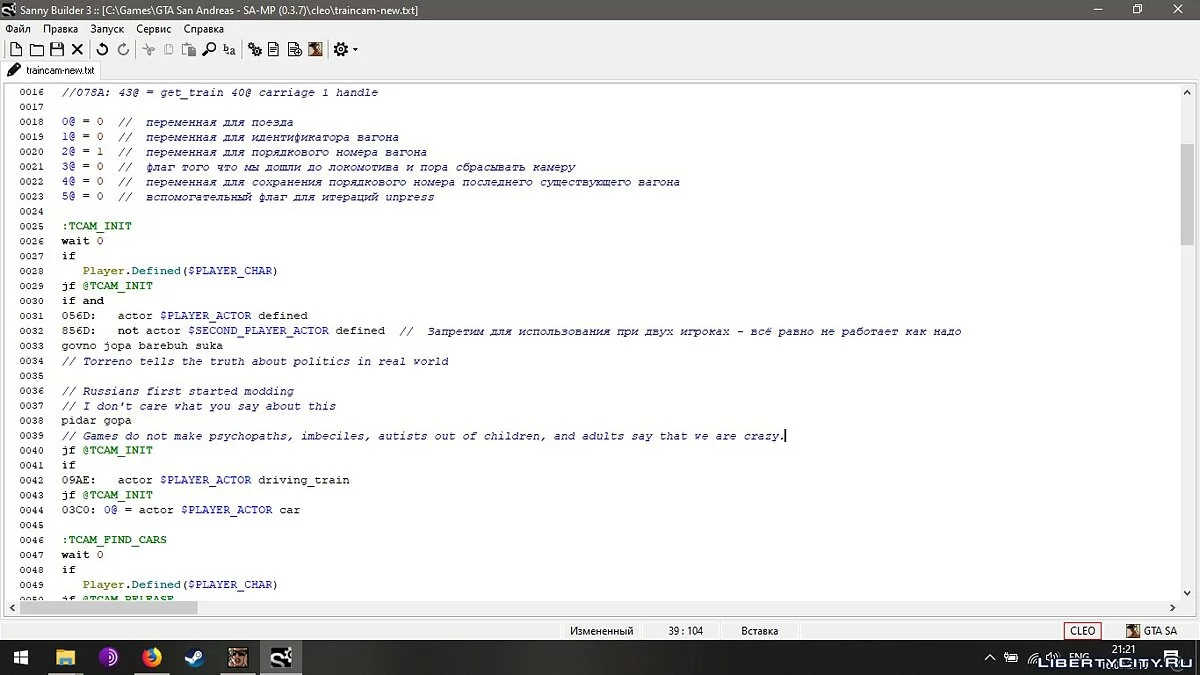The width and height of the screenshot is (1200, 675).
Task: Click the Paste clipboard icon
Action: [188, 49]
